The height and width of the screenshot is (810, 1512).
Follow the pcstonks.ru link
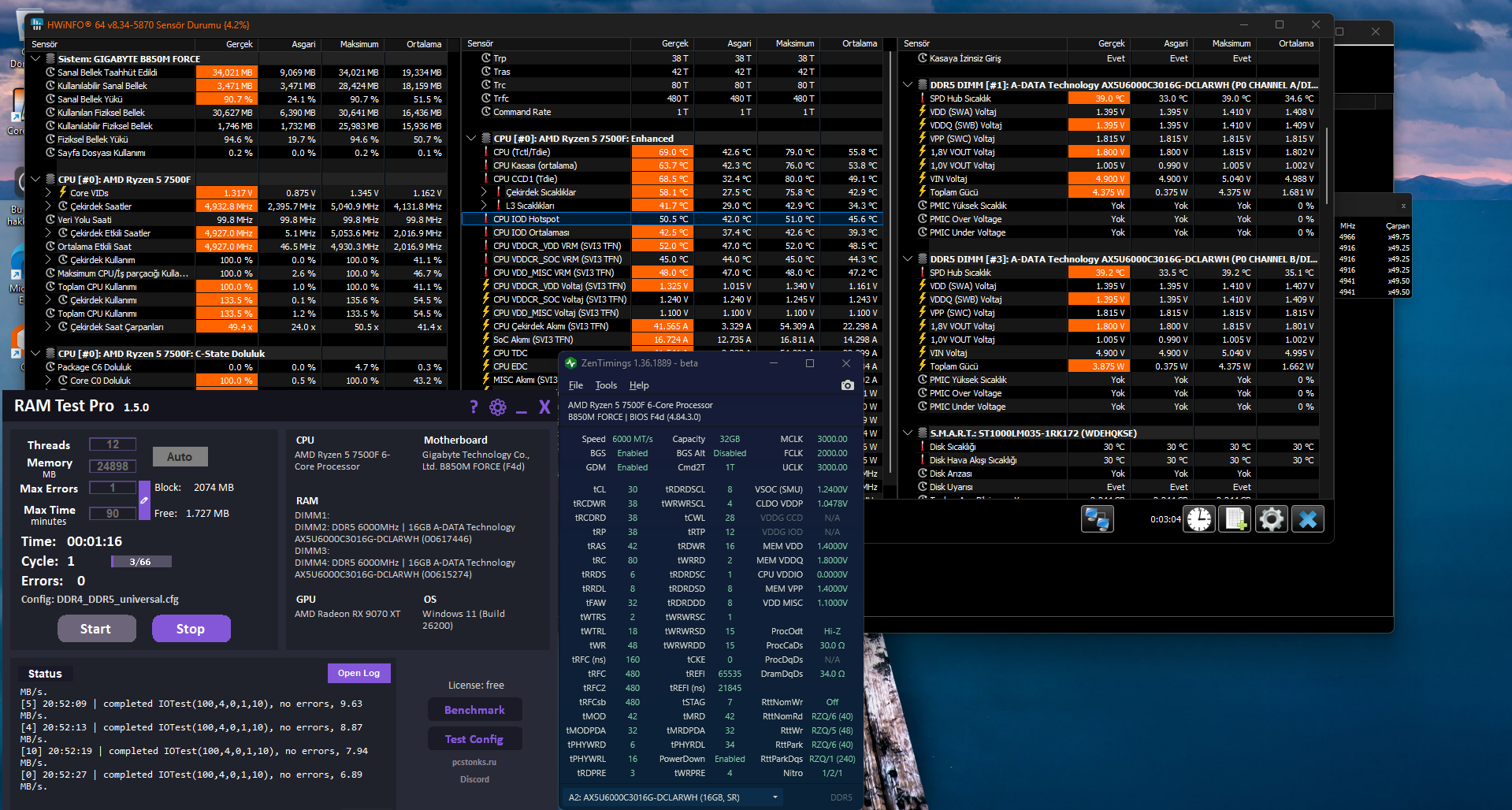(x=474, y=762)
